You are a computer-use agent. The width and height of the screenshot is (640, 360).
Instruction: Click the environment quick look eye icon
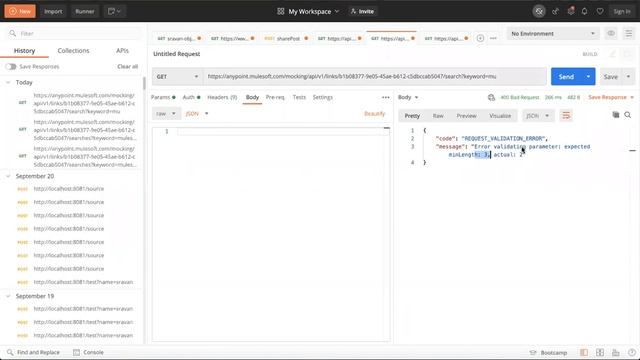pos(611,33)
